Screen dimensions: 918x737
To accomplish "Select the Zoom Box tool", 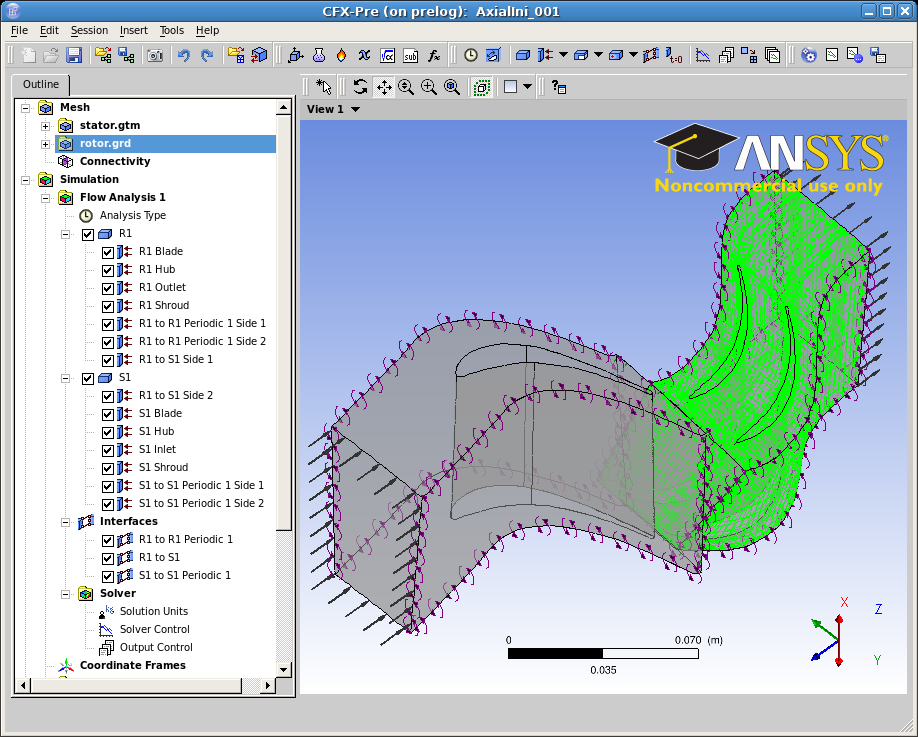I will pos(427,87).
